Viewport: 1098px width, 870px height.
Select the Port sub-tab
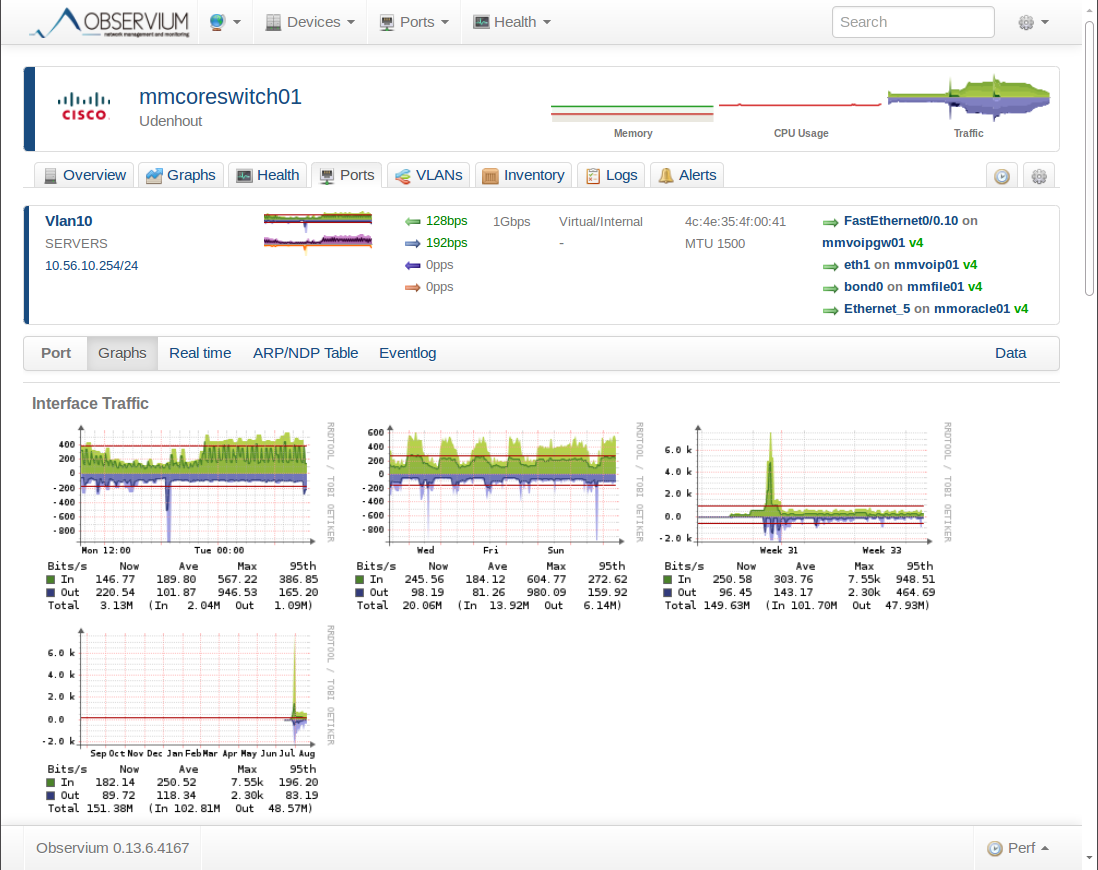click(x=56, y=353)
